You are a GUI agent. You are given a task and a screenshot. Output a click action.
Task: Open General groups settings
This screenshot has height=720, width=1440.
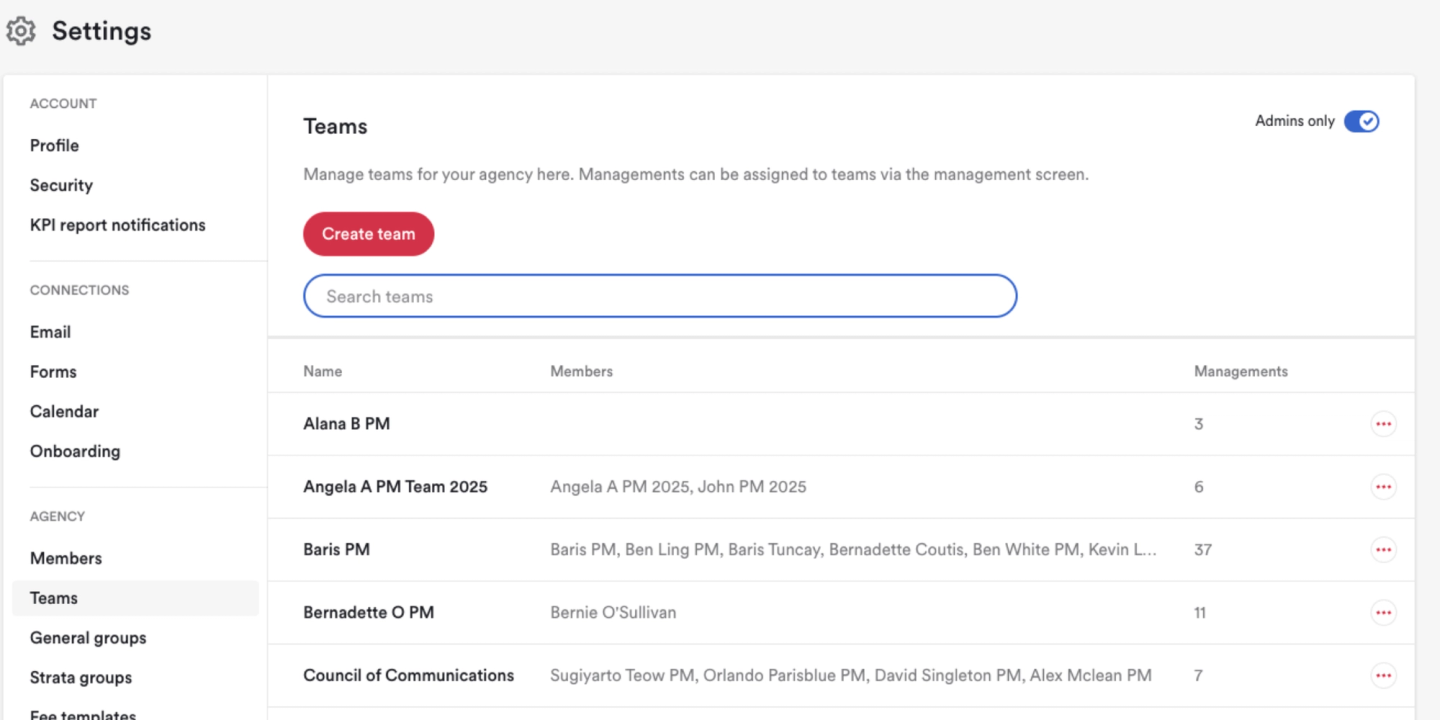pos(88,638)
